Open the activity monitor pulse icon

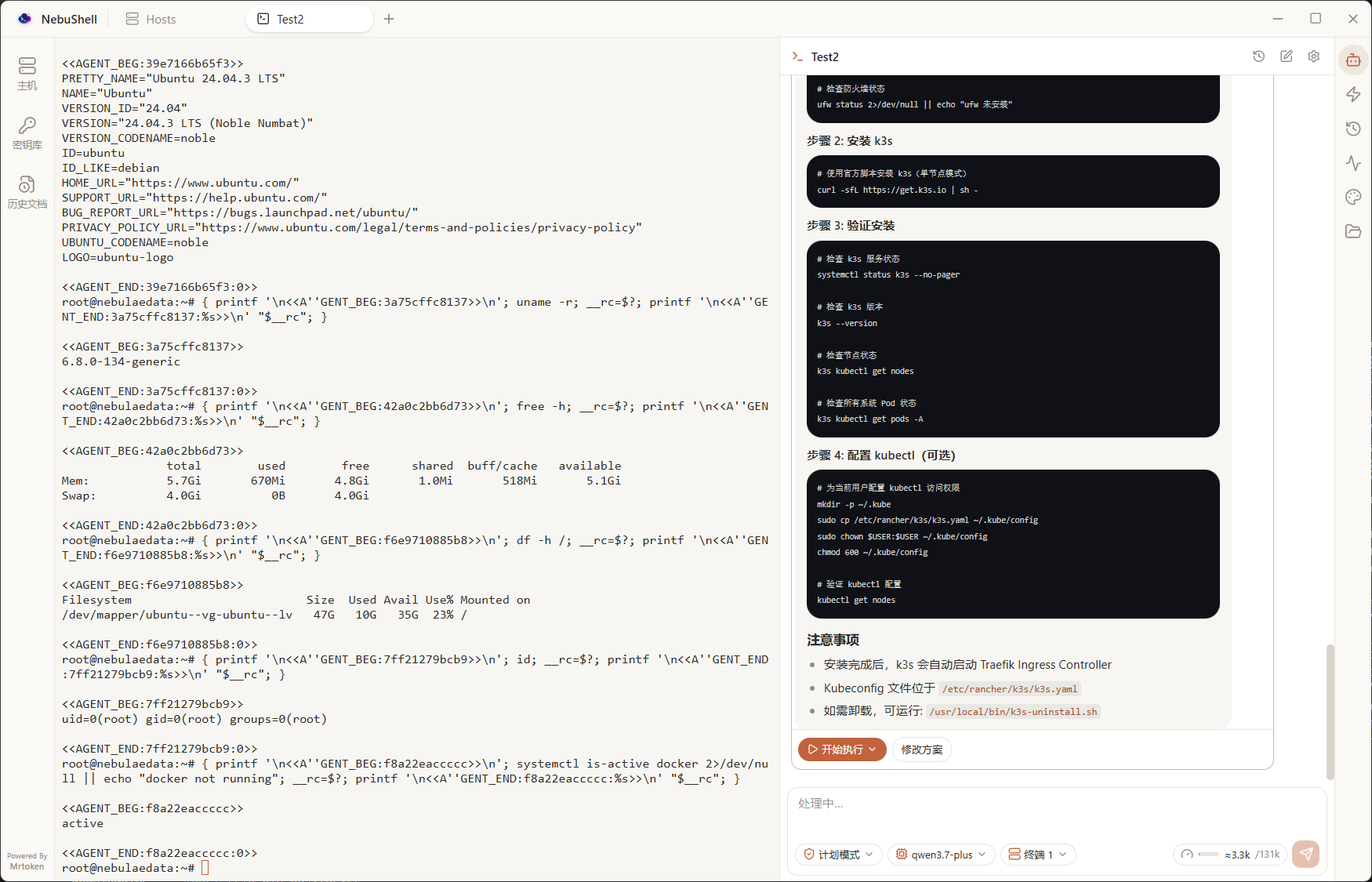(x=1353, y=163)
